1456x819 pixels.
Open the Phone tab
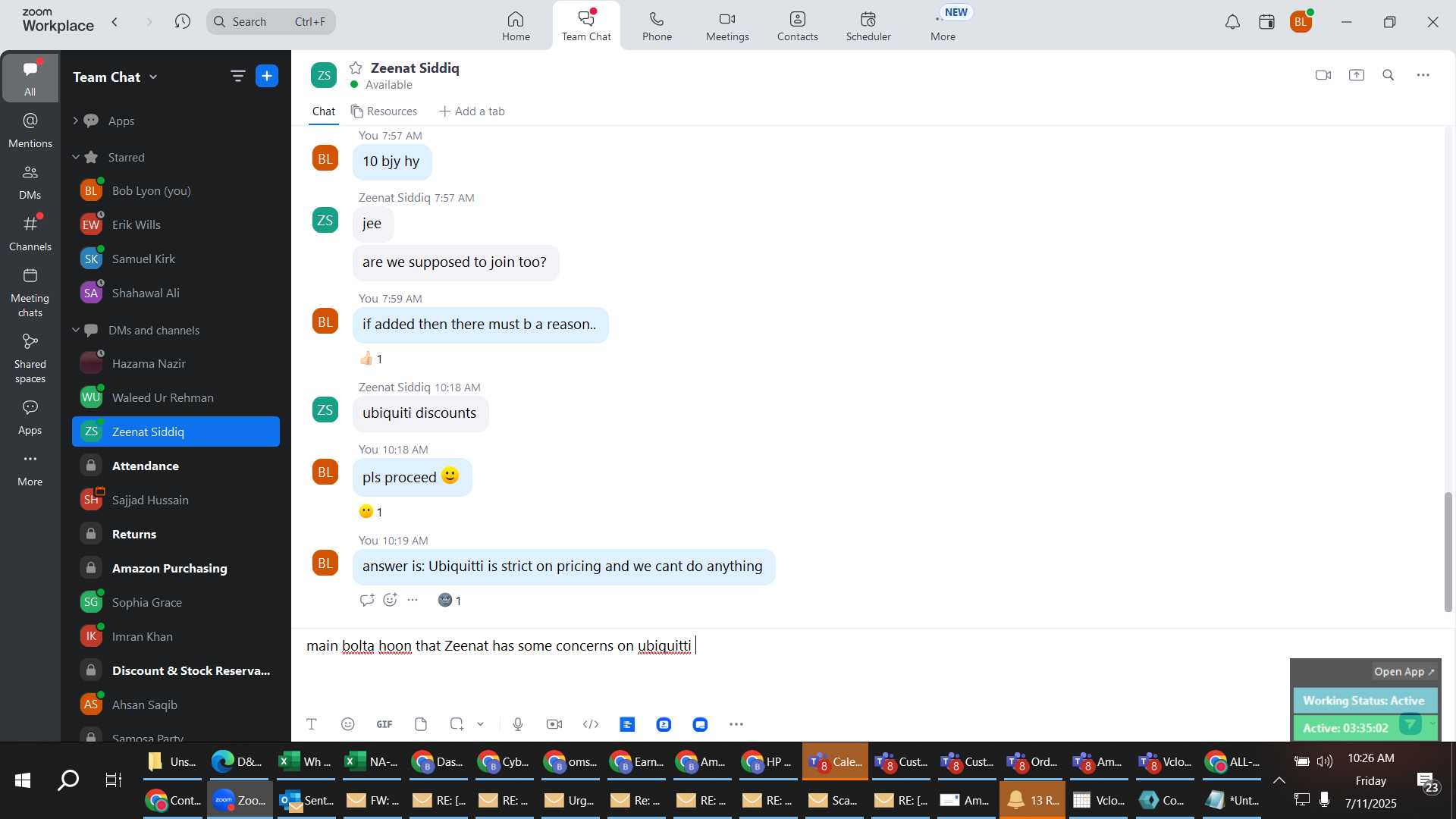[657, 26]
